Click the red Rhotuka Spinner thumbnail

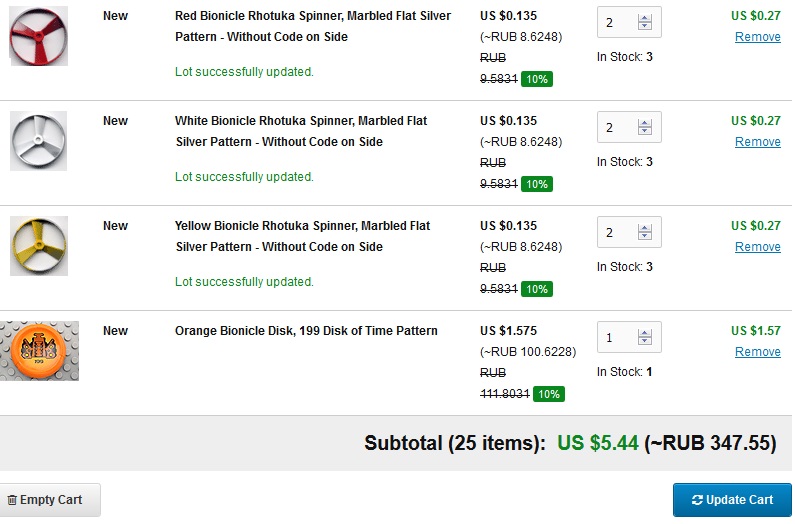(x=39, y=36)
